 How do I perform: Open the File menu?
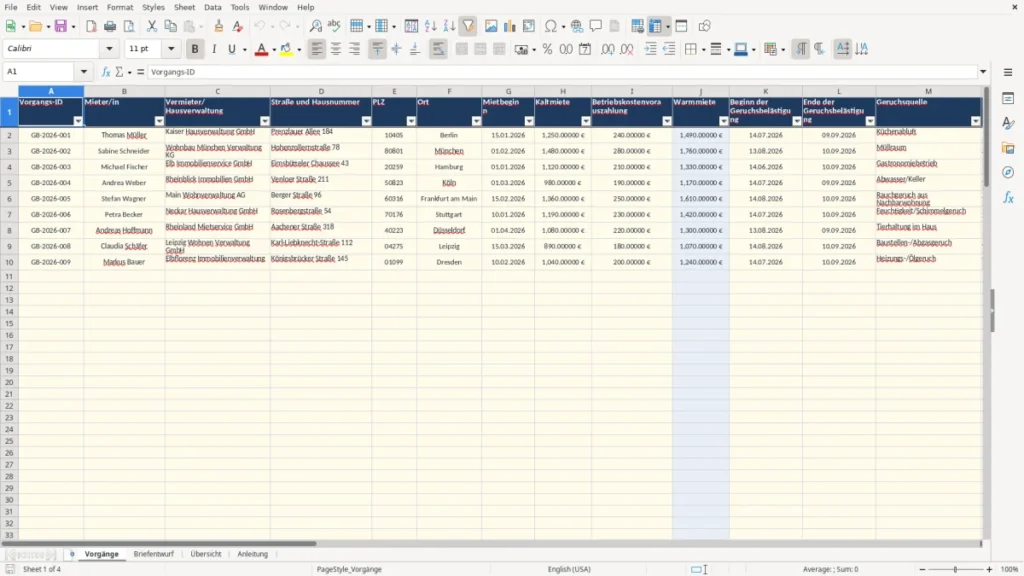coord(11,7)
